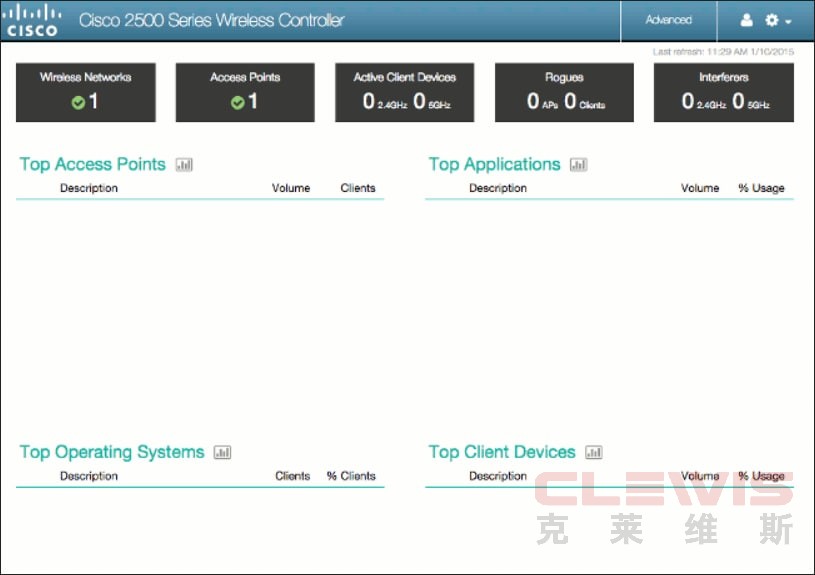815x575 pixels.
Task: Sort Top Operating Systems by Clients column
Action: pos(293,476)
